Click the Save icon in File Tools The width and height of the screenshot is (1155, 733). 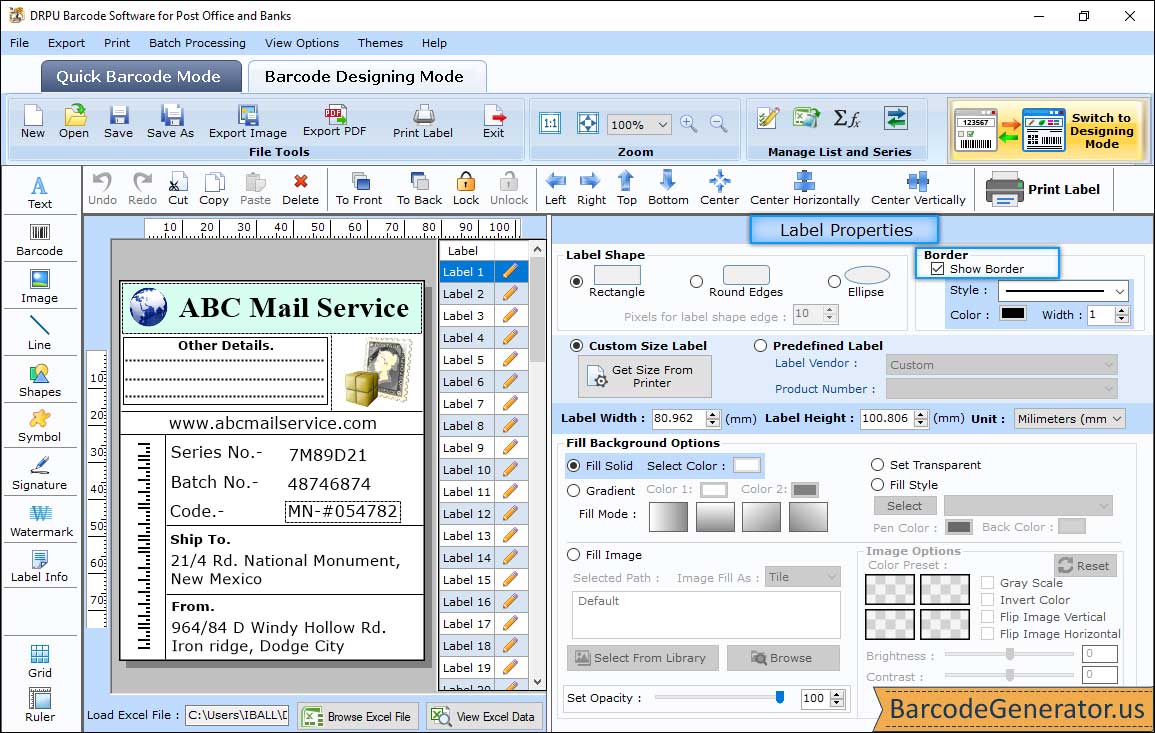click(x=118, y=122)
